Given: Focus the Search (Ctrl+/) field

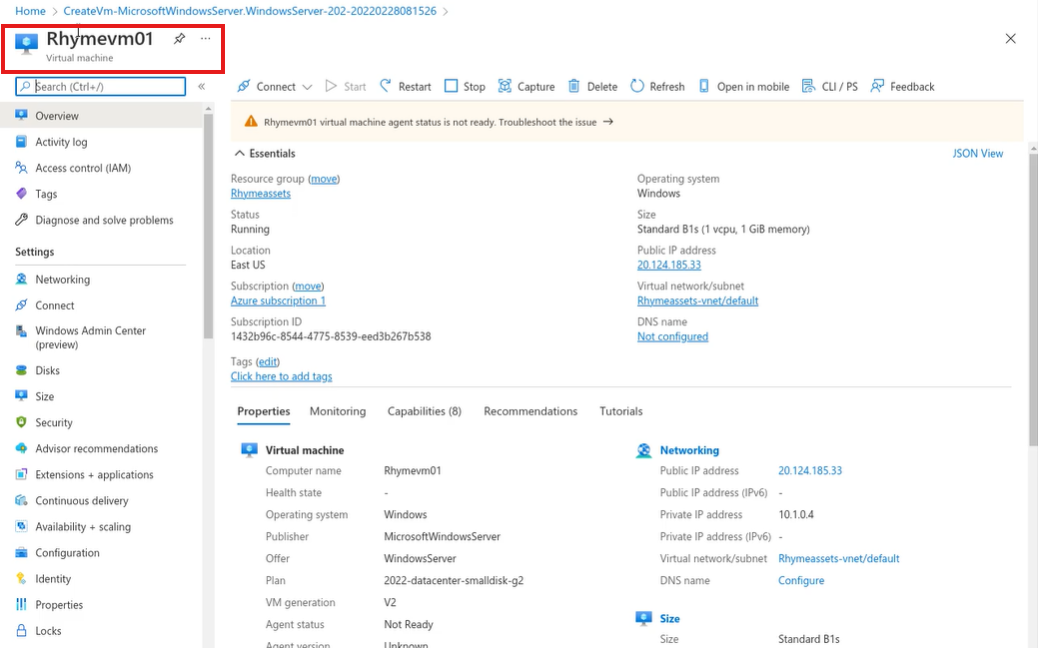Looking at the screenshot, I should [x=101, y=86].
